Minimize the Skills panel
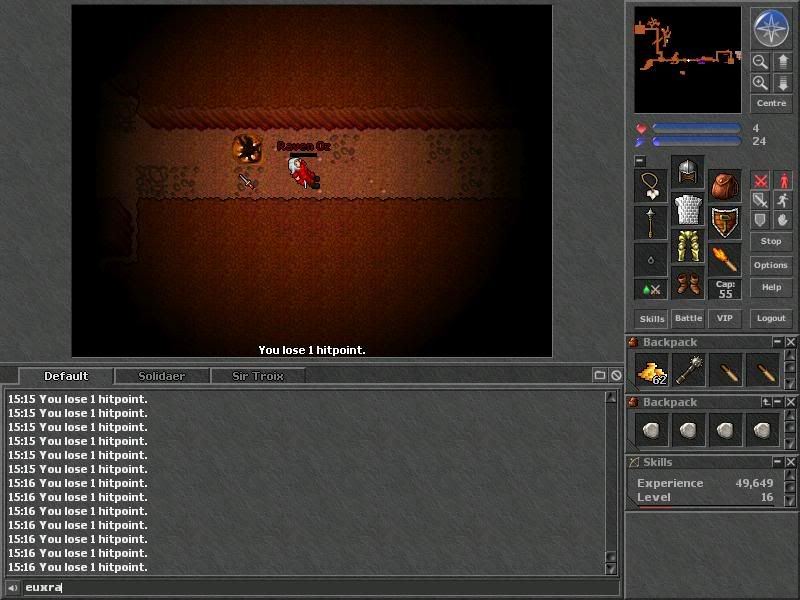This screenshot has height=600, width=800. click(x=777, y=462)
